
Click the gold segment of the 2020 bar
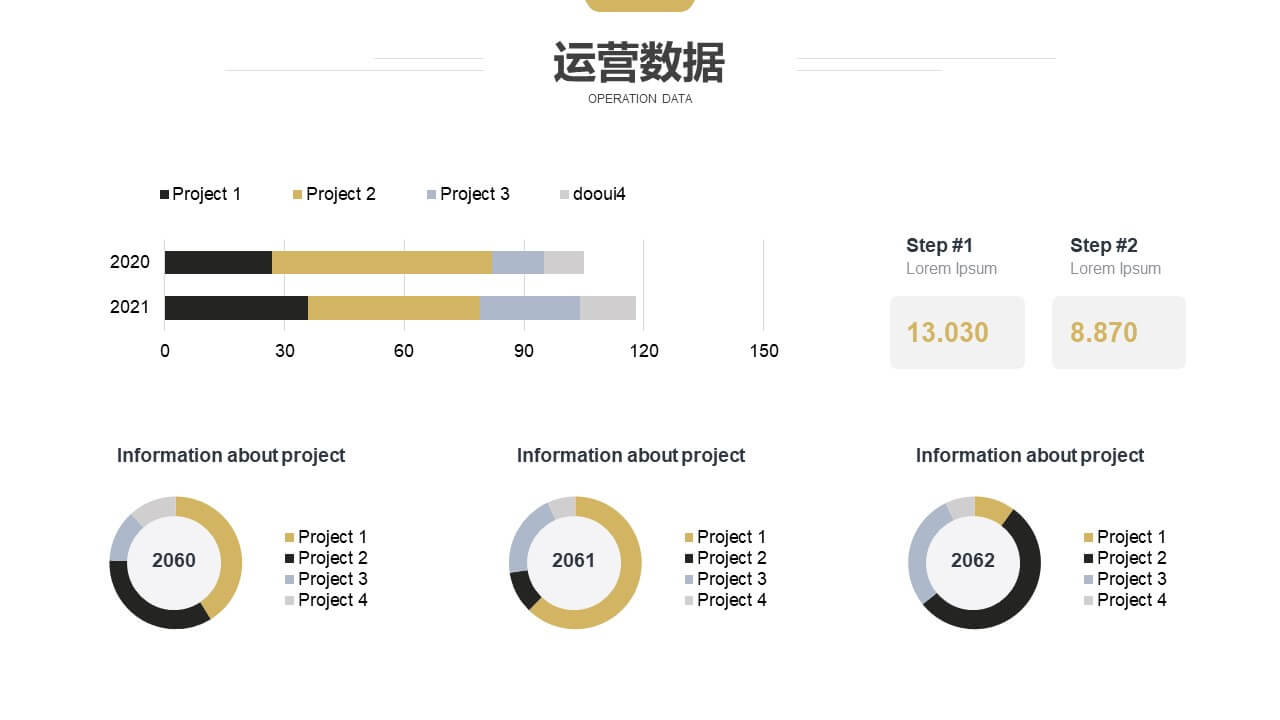[x=382, y=262]
